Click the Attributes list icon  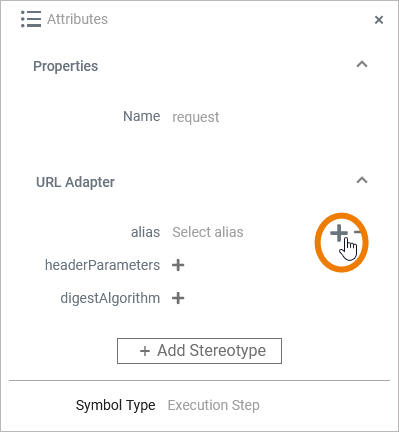[x=31, y=19]
